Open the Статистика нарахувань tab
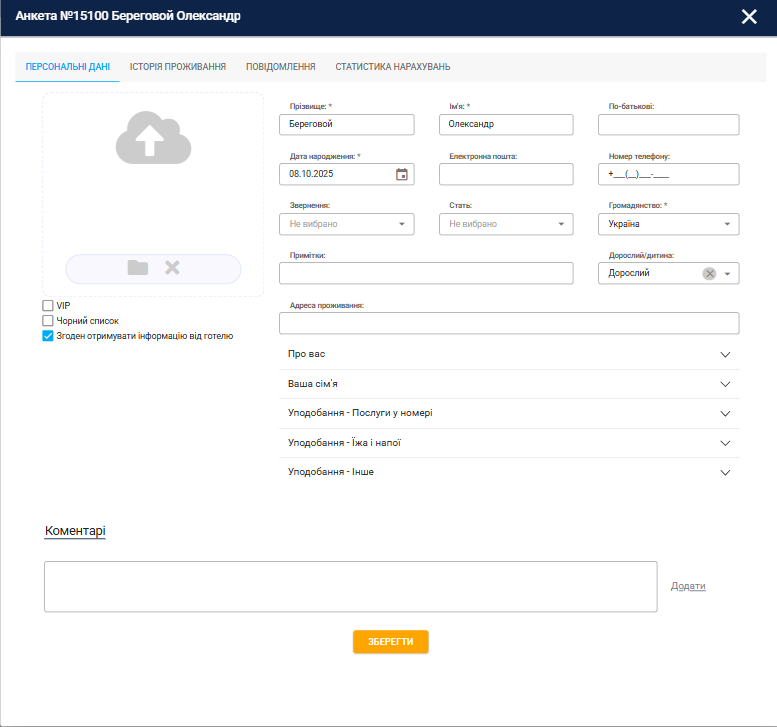The height and width of the screenshot is (727, 777). pyautogui.click(x=392, y=67)
